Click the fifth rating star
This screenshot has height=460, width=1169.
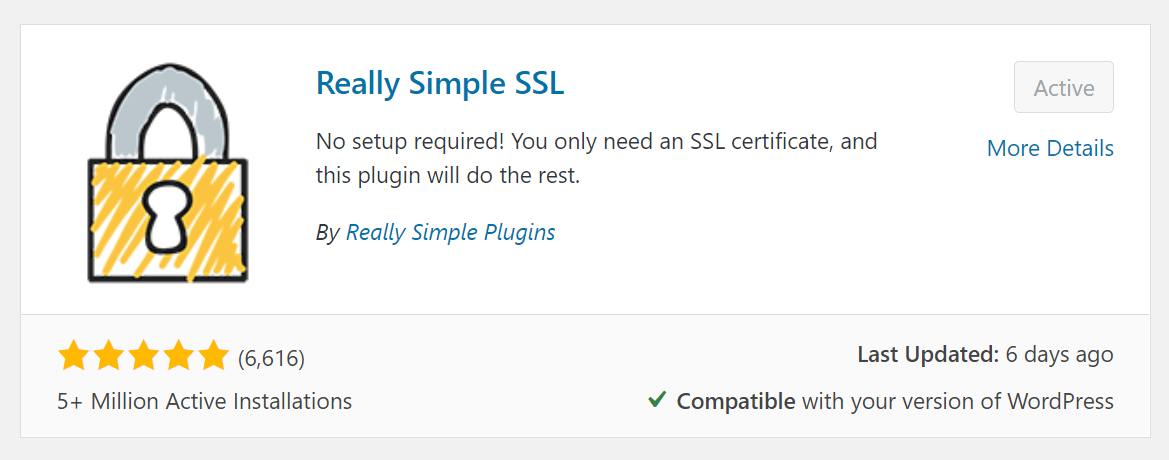(212, 356)
